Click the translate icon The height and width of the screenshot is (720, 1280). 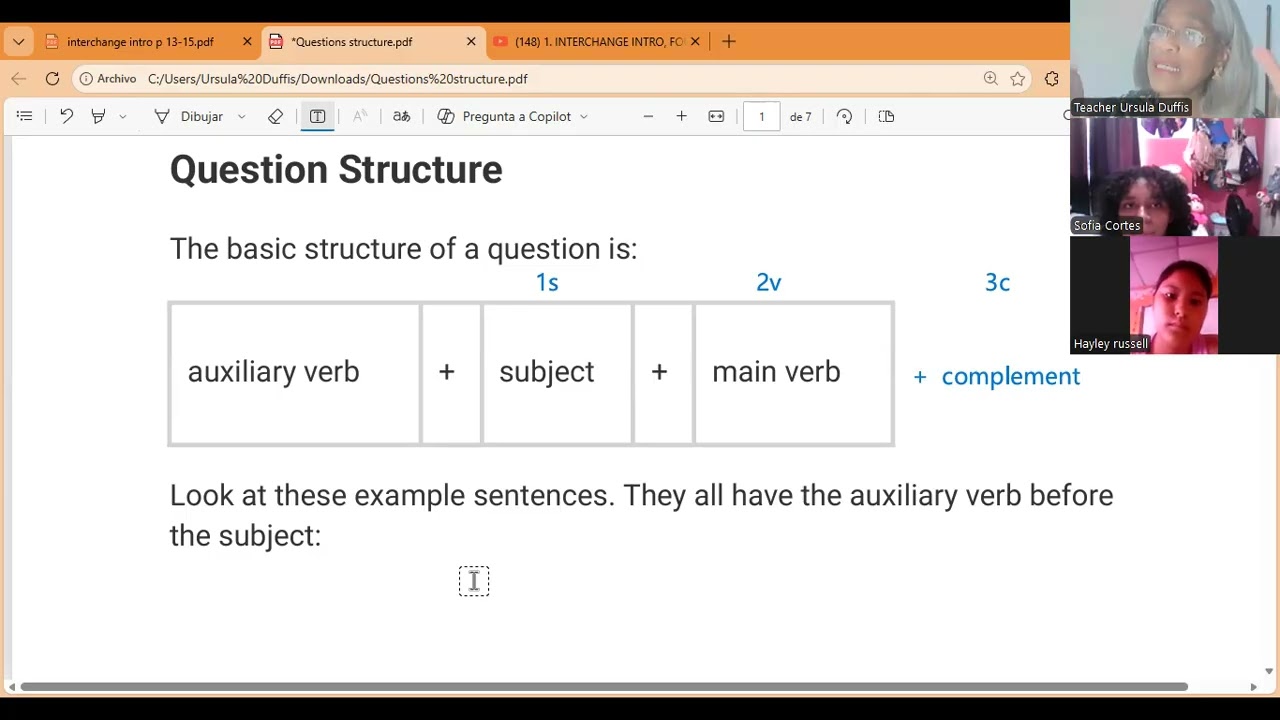[x=401, y=116]
